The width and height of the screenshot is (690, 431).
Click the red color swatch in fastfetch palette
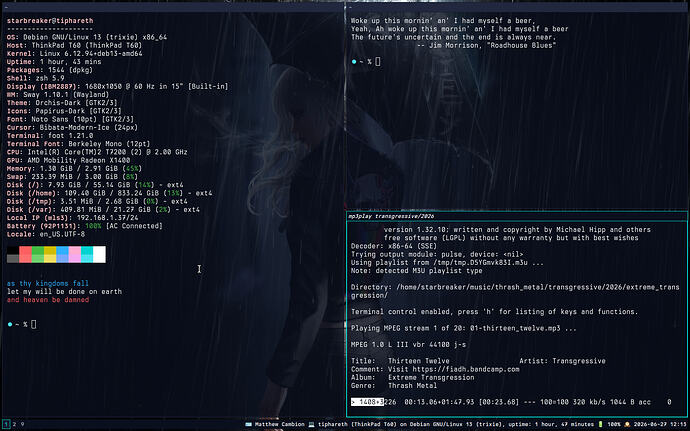pyautogui.click(x=25, y=254)
